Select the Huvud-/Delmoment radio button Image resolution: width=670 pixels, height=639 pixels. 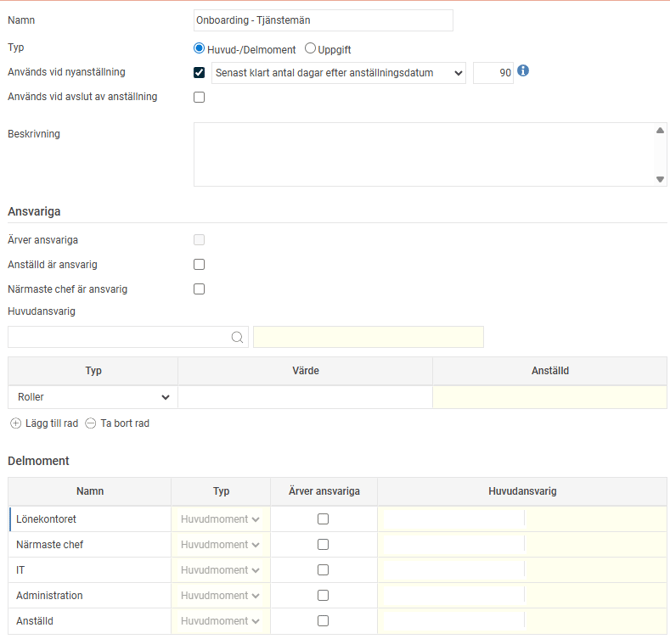200,48
